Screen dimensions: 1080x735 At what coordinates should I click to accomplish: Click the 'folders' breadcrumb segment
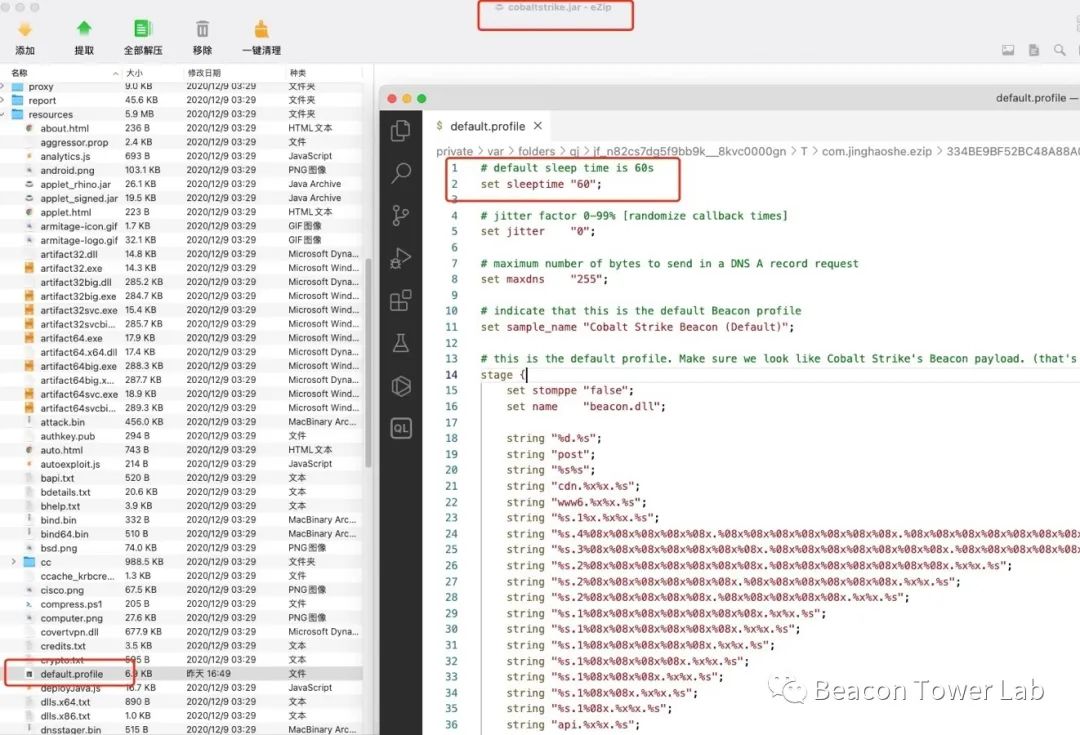pyautogui.click(x=536, y=151)
